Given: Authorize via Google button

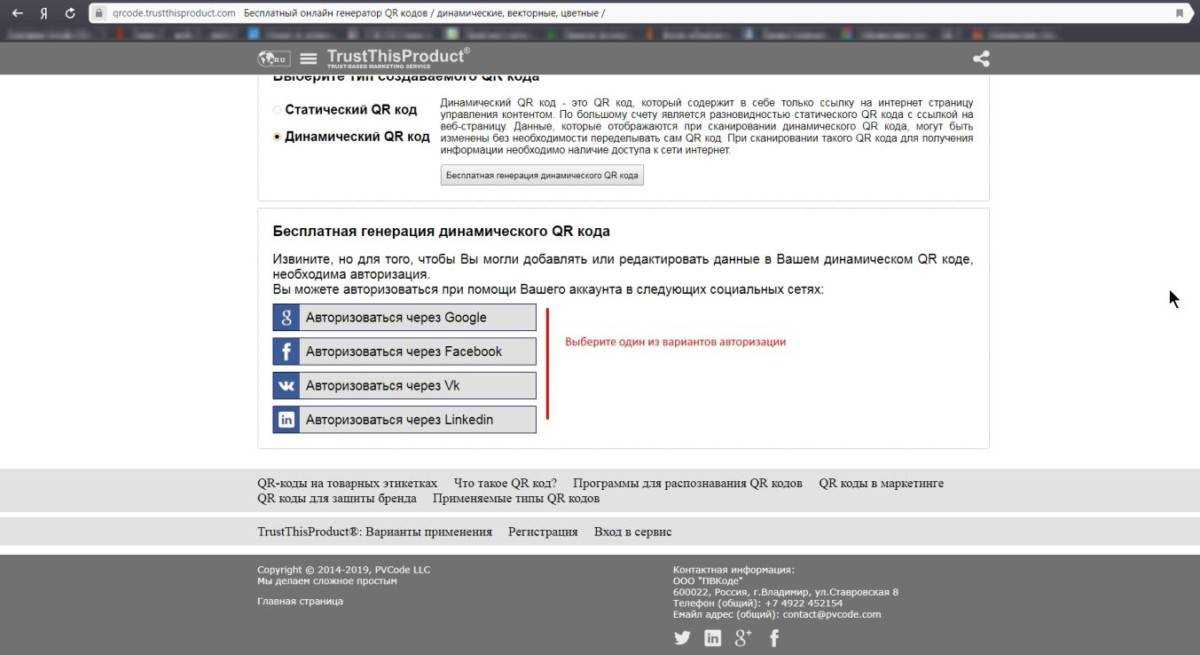Looking at the screenshot, I should tap(404, 317).
